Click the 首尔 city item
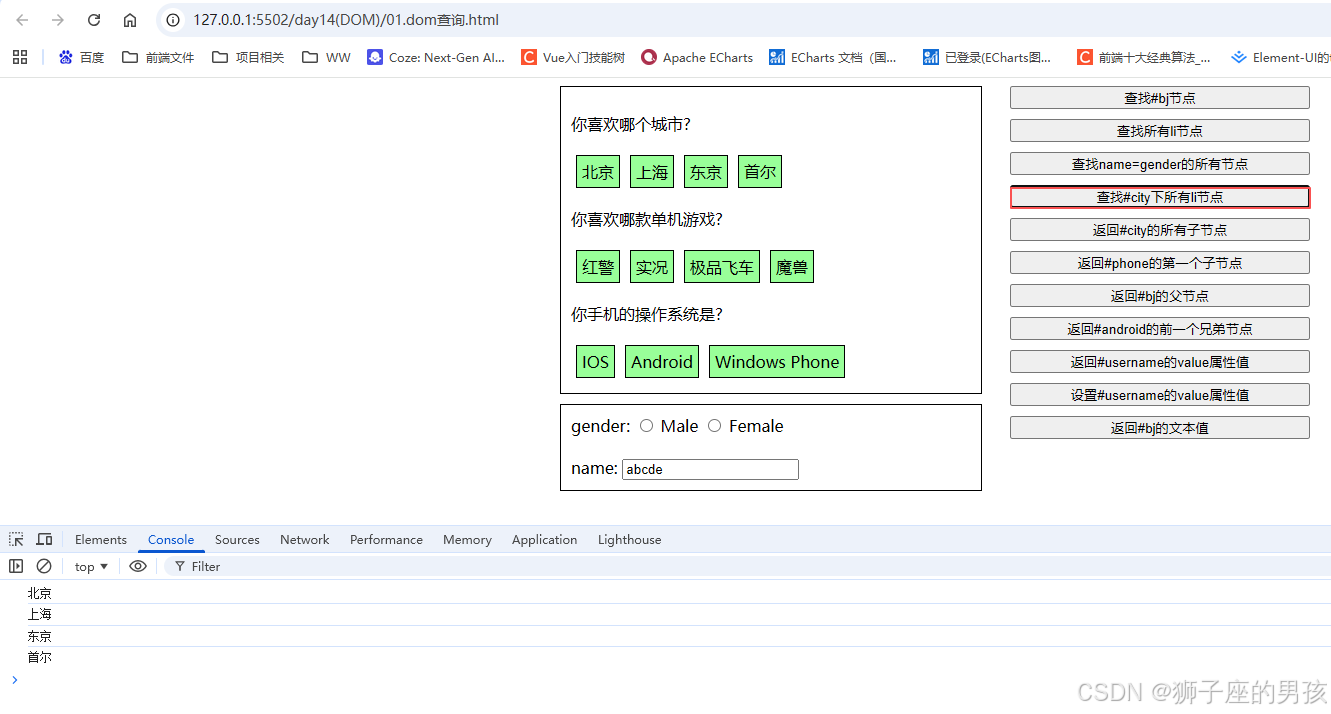 [760, 172]
